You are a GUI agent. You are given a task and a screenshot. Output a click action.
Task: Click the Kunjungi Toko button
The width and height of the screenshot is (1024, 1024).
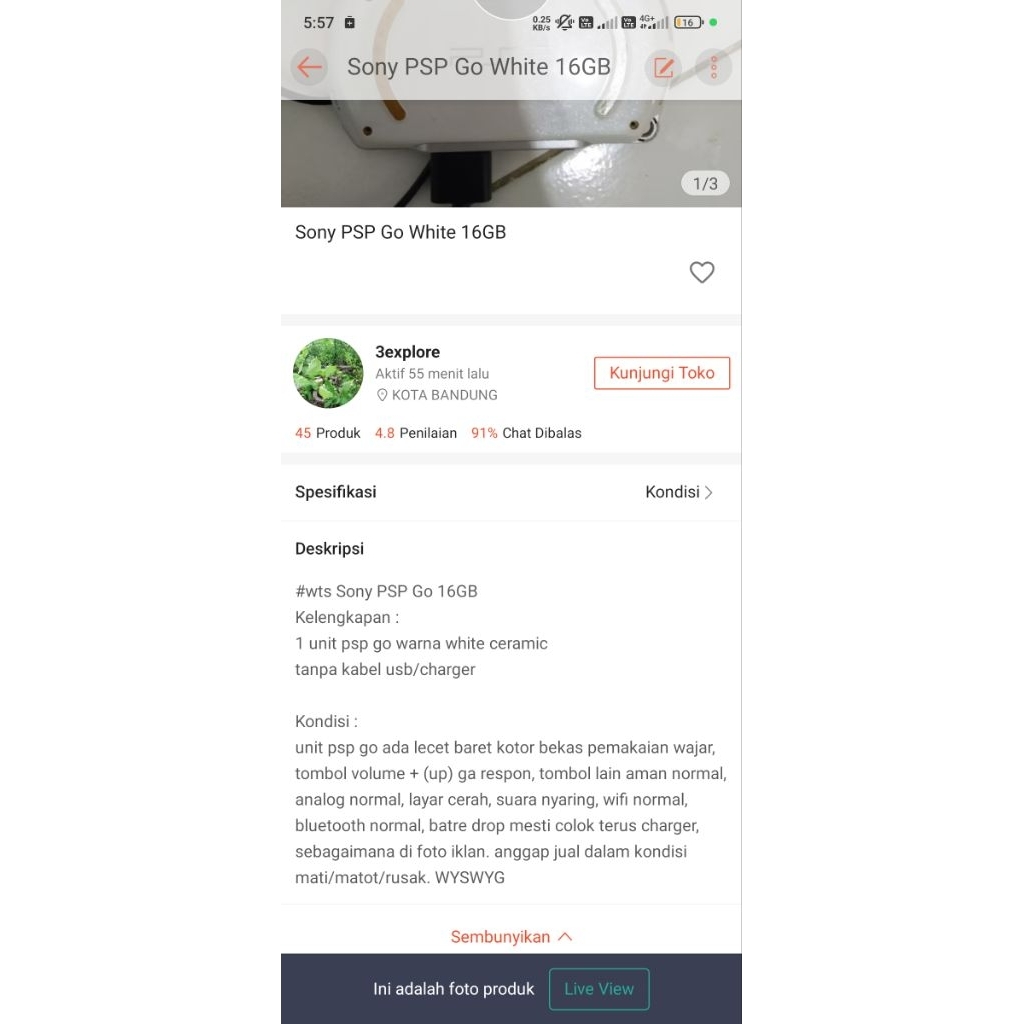tap(662, 373)
